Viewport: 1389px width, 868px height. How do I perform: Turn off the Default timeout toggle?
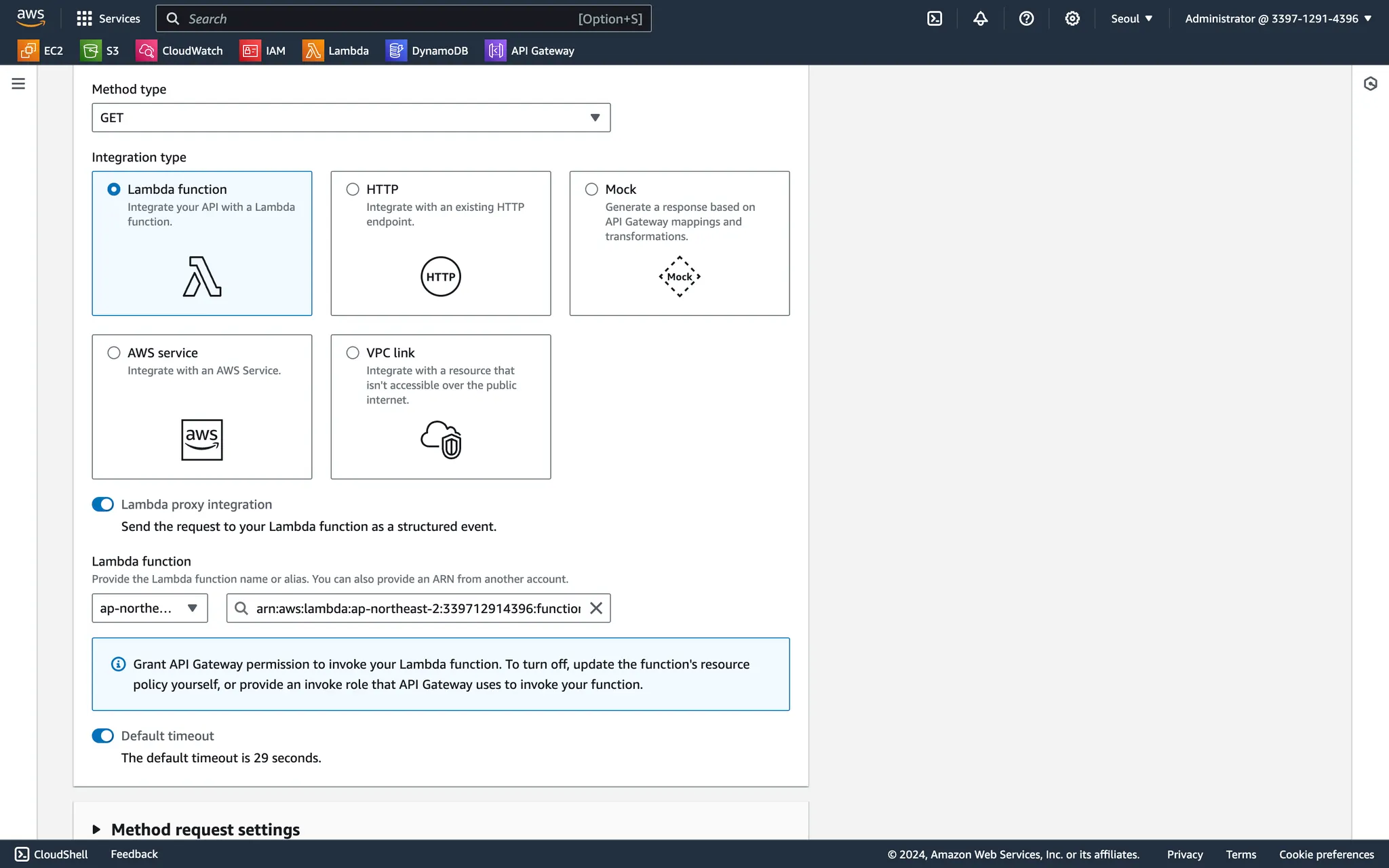[x=103, y=736]
